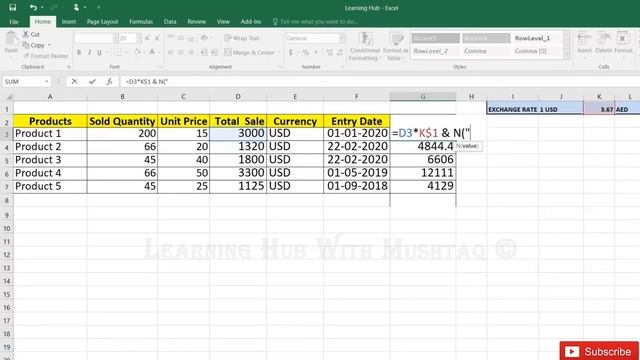The height and width of the screenshot is (360, 640).
Task: Click the Total Sale value 3000
Action: [238, 133]
